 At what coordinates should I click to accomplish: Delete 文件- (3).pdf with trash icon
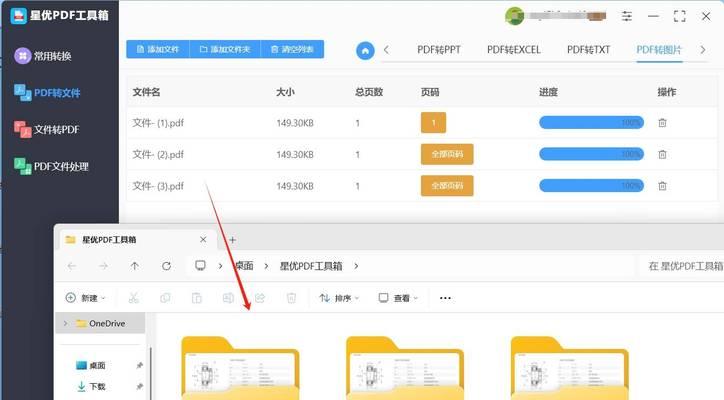[x=662, y=186]
